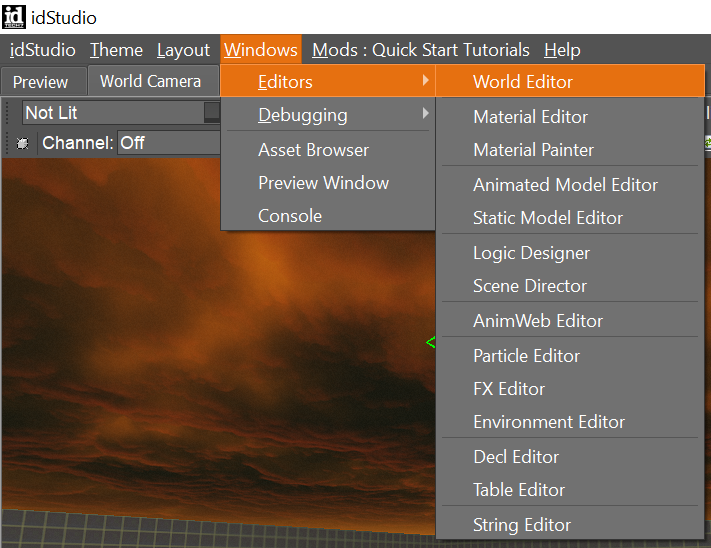Open Mods : Quick Start Tutorials menu
This screenshot has width=711, height=548.
click(x=420, y=50)
